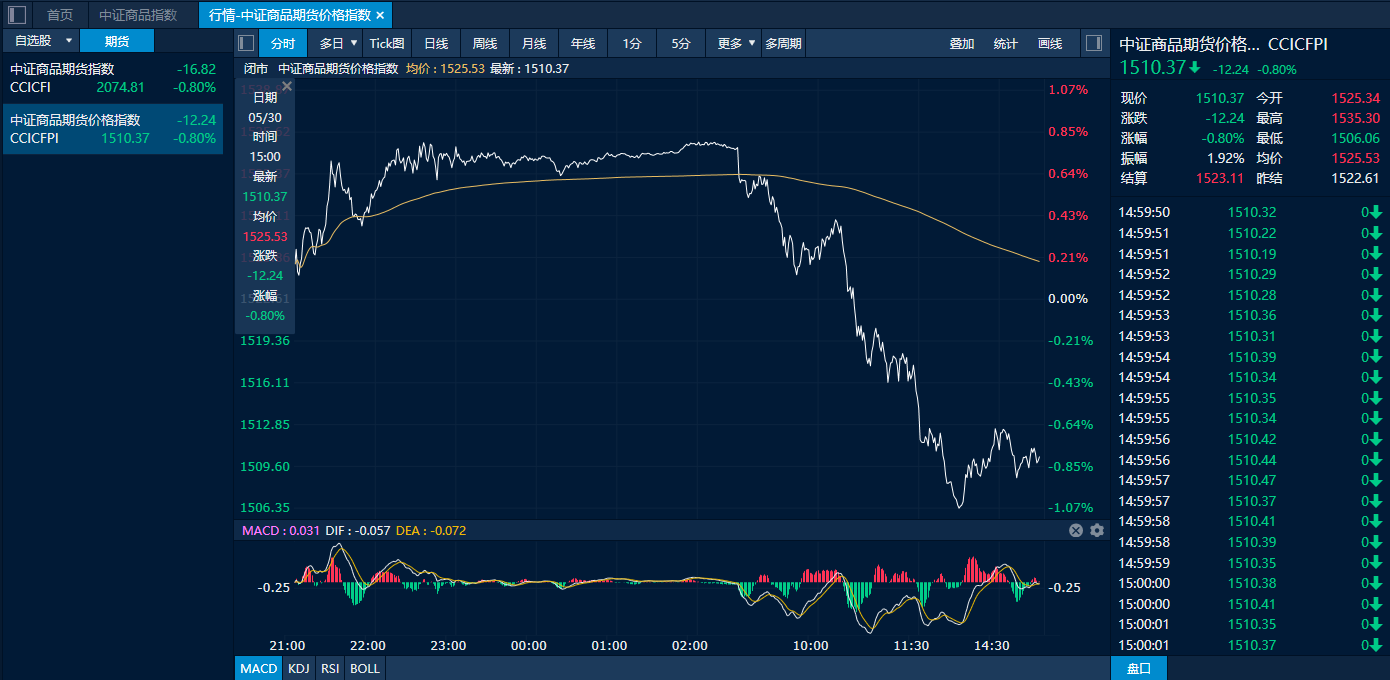Open the 中证商品指数 tab
The height and width of the screenshot is (680, 1390).
138,15
